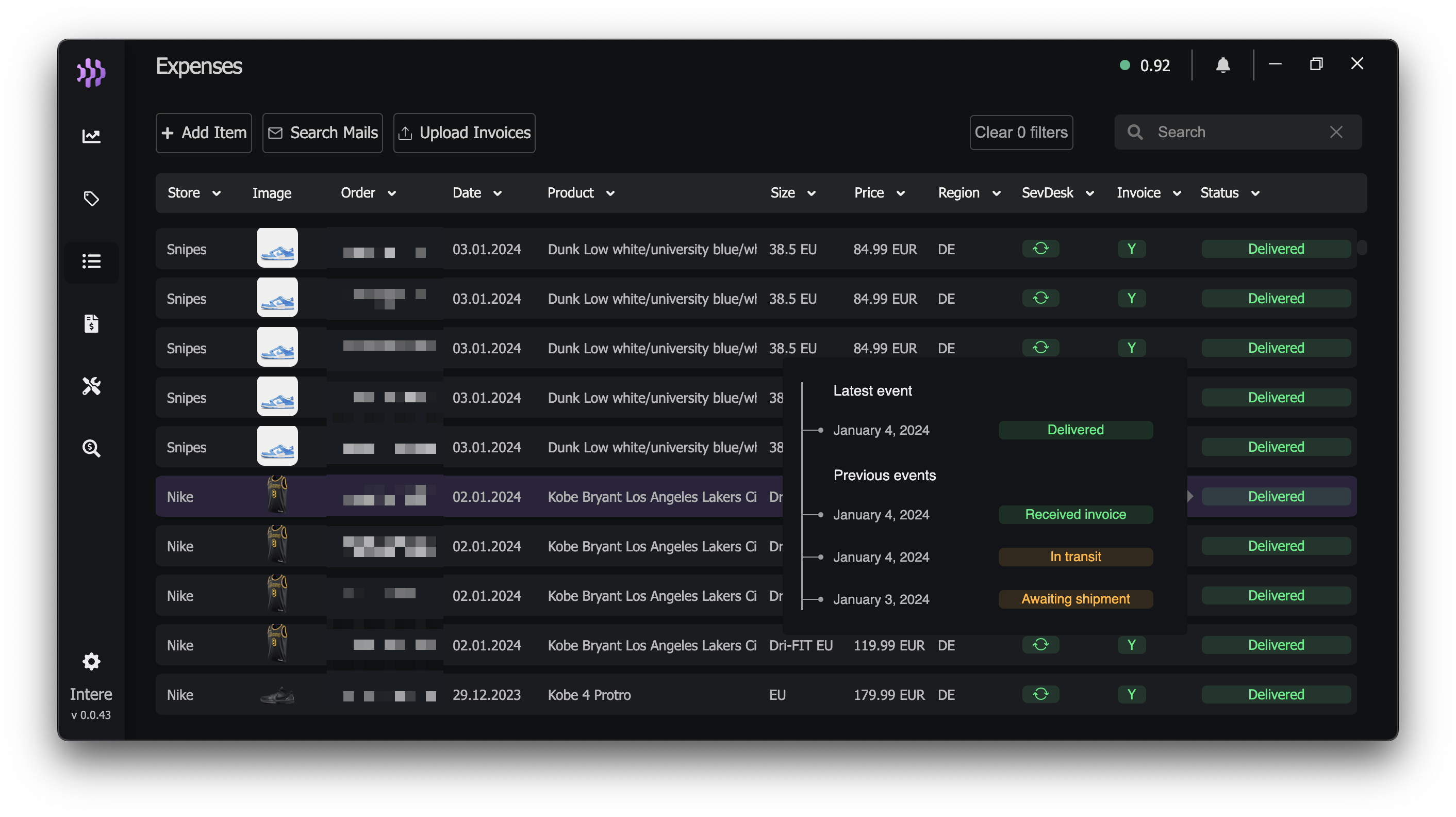
Task: Select the list view icon in sidebar
Action: 91,261
